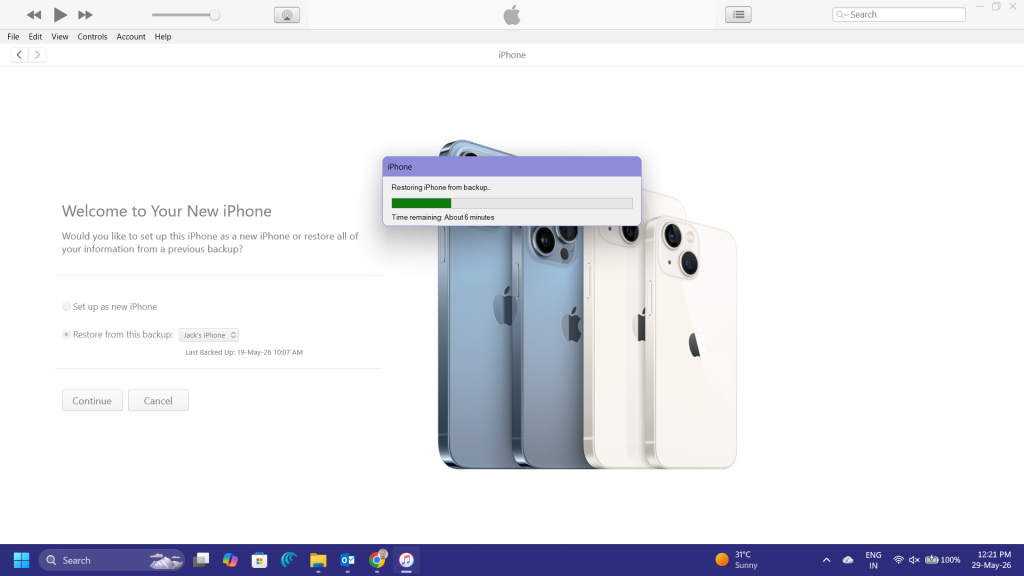Viewport: 1024px width, 576px height.
Task: Open the View menu
Action: click(x=59, y=37)
